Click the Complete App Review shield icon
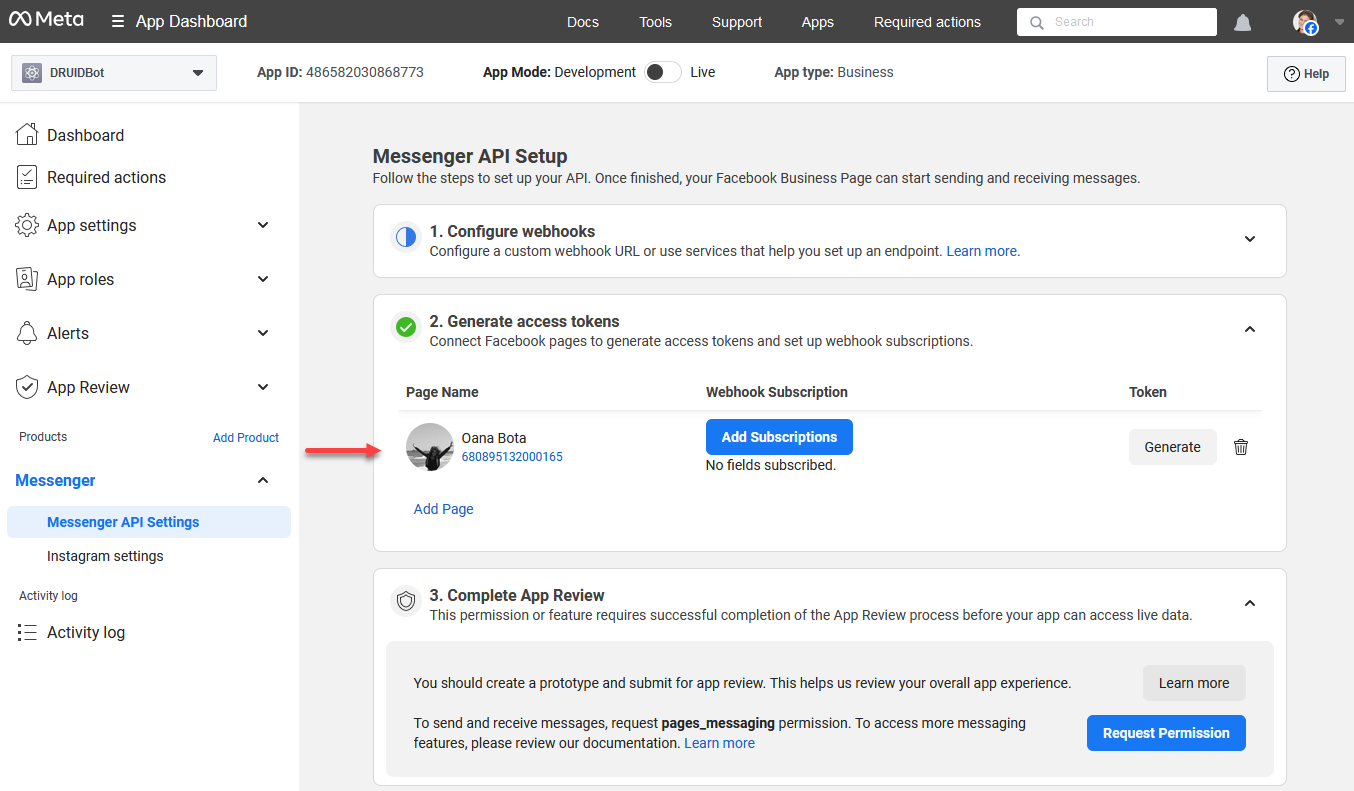This screenshot has height=791, width=1354. tap(405, 601)
